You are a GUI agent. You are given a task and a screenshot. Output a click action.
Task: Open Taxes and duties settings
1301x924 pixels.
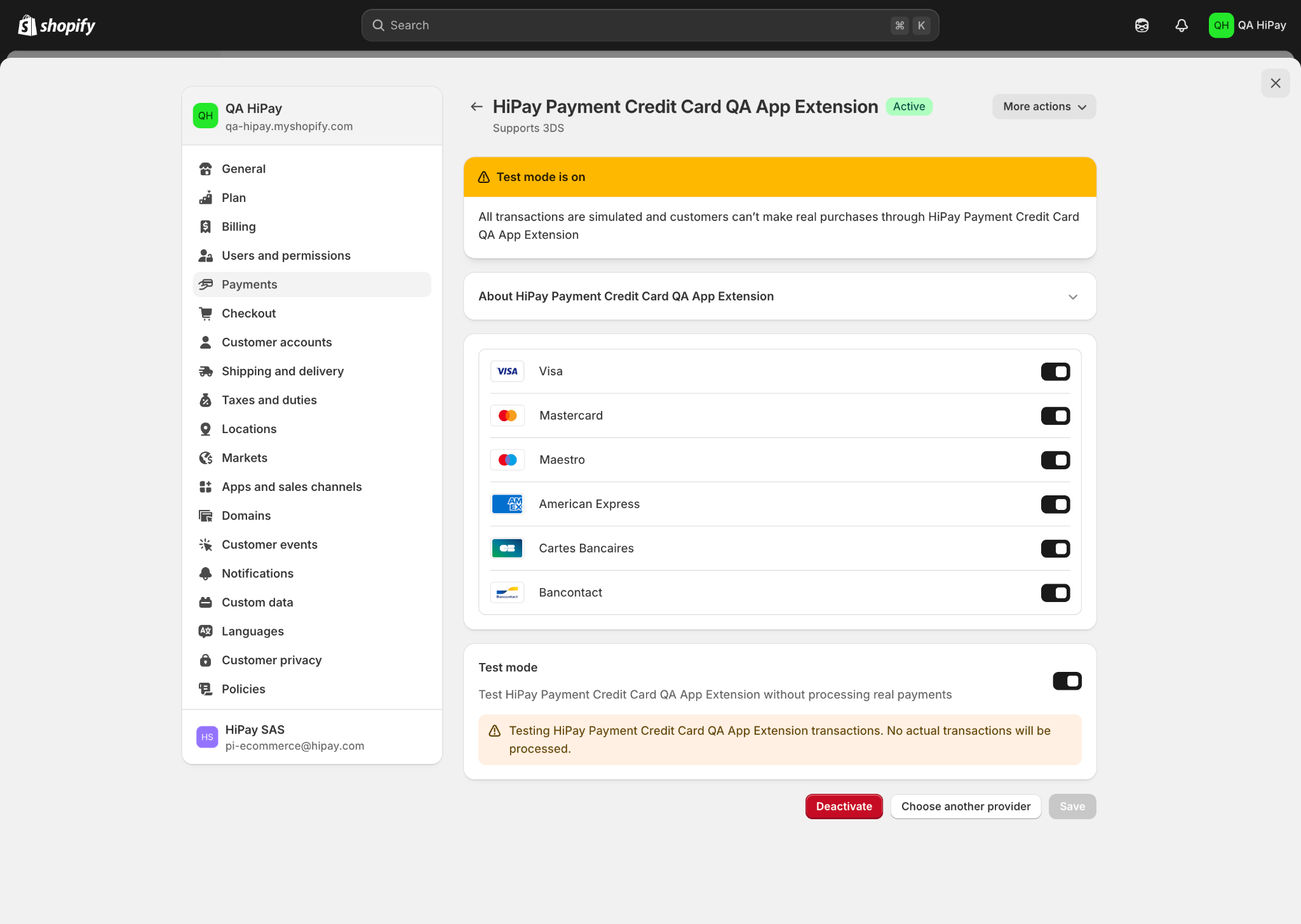pos(312,400)
